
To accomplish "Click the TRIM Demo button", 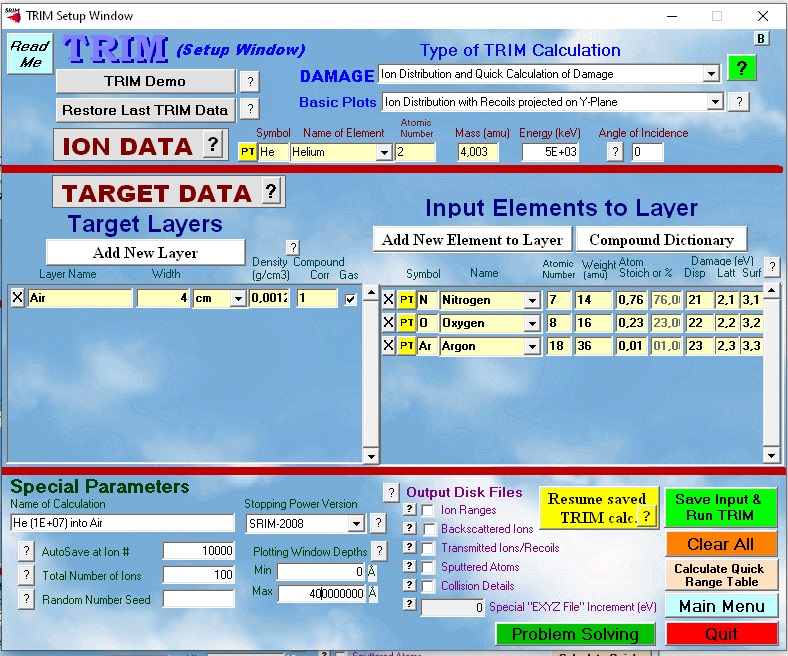I will point(145,81).
